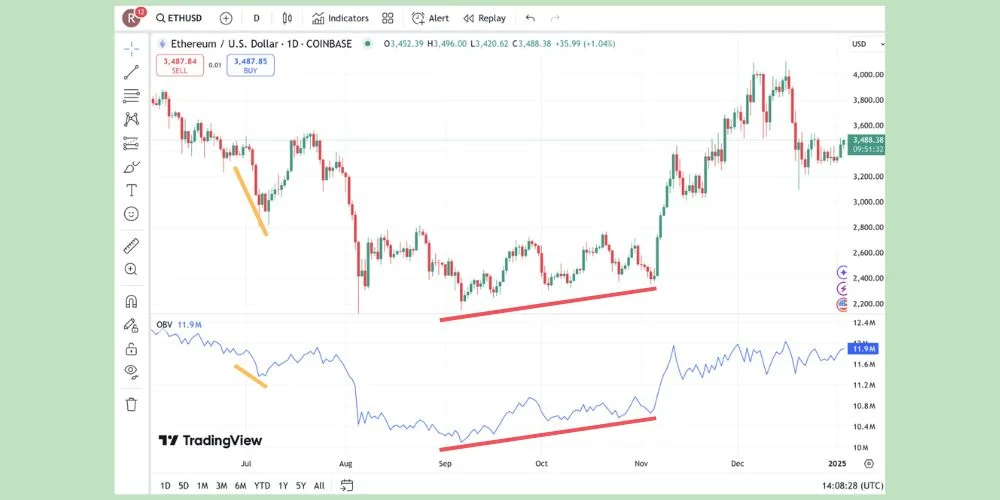Click the red SELL price button

[177, 65]
